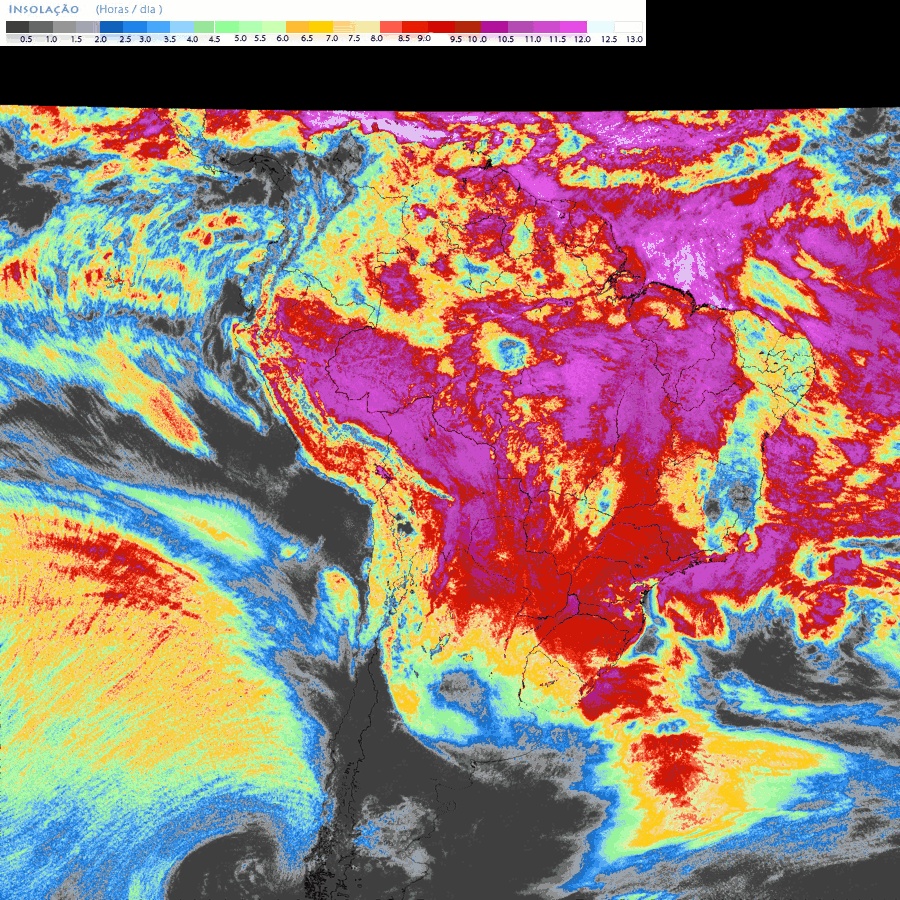Click the '(Horas / dia)' units label

point(129,9)
